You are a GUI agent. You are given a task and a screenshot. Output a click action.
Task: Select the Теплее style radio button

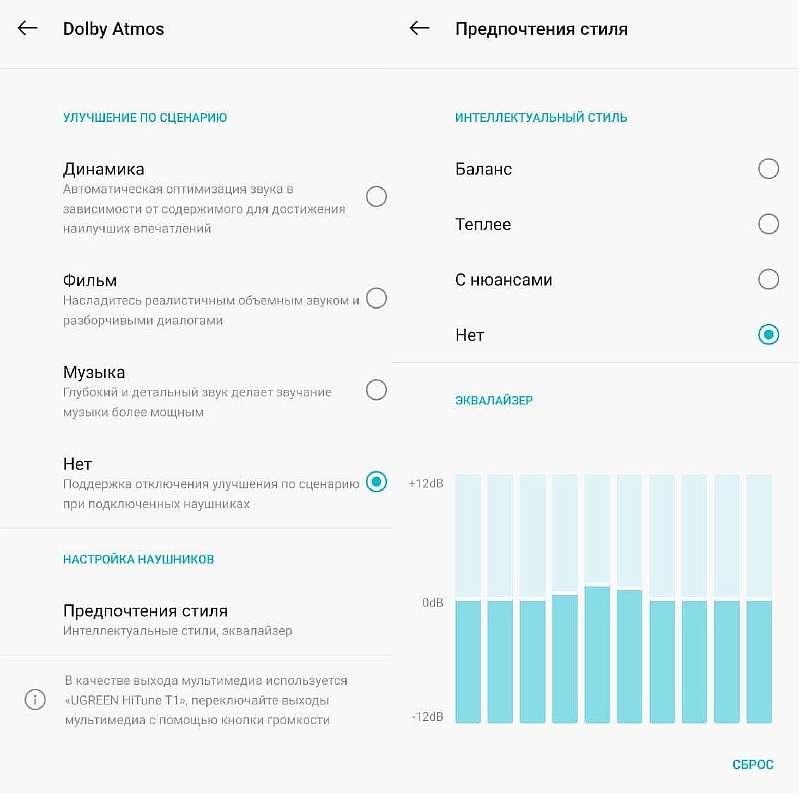[x=768, y=224]
